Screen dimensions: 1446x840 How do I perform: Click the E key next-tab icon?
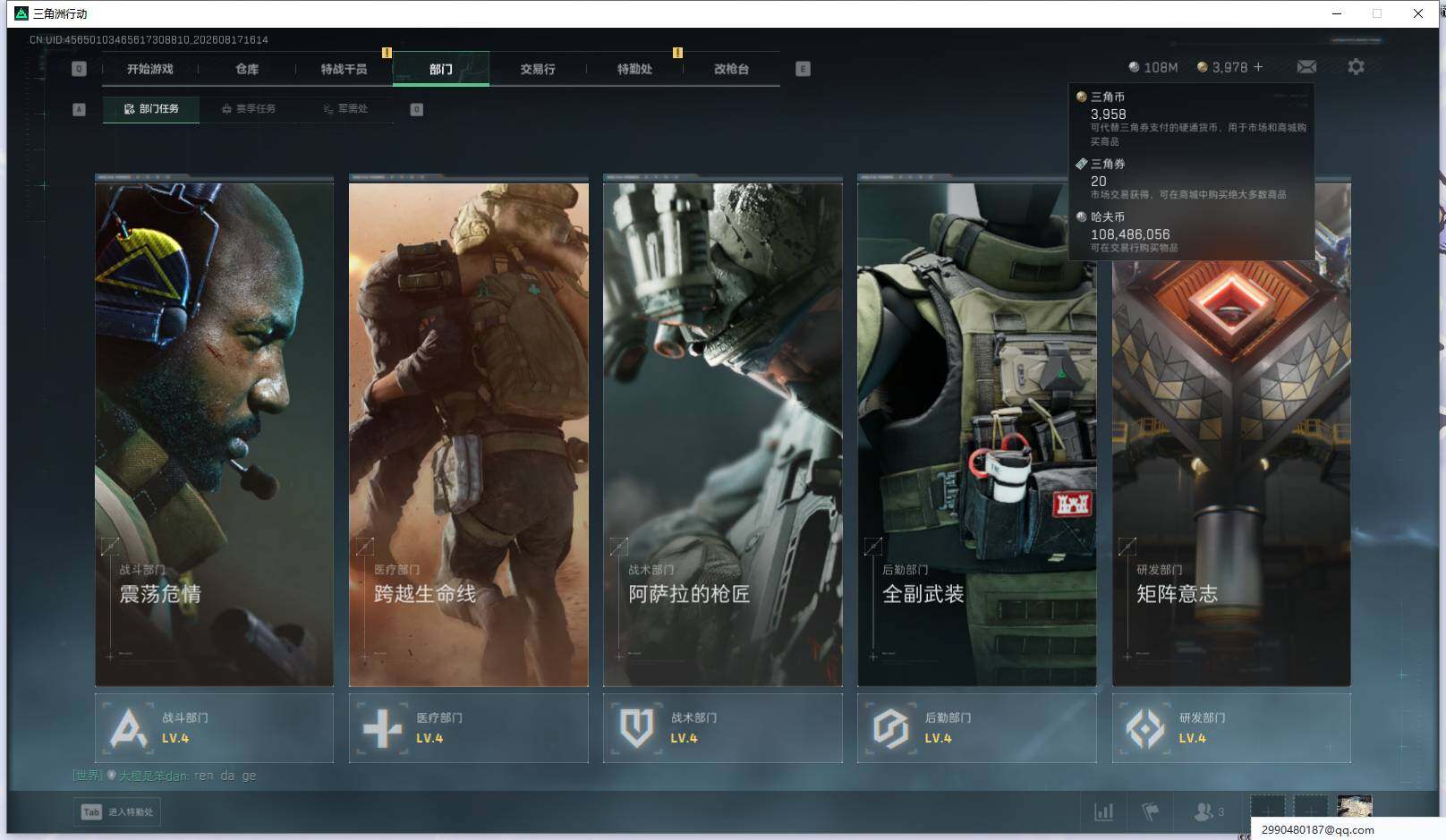(803, 69)
